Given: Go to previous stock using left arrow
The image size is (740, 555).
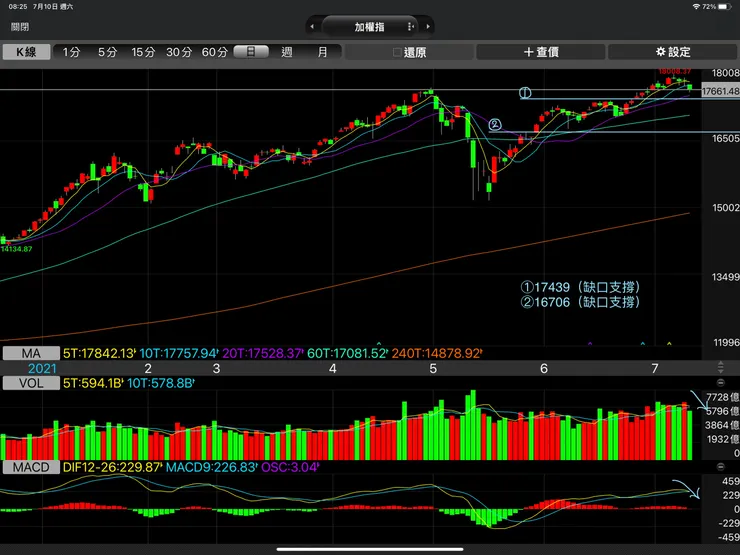Looking at the screenshot, I should coord(312,27).
